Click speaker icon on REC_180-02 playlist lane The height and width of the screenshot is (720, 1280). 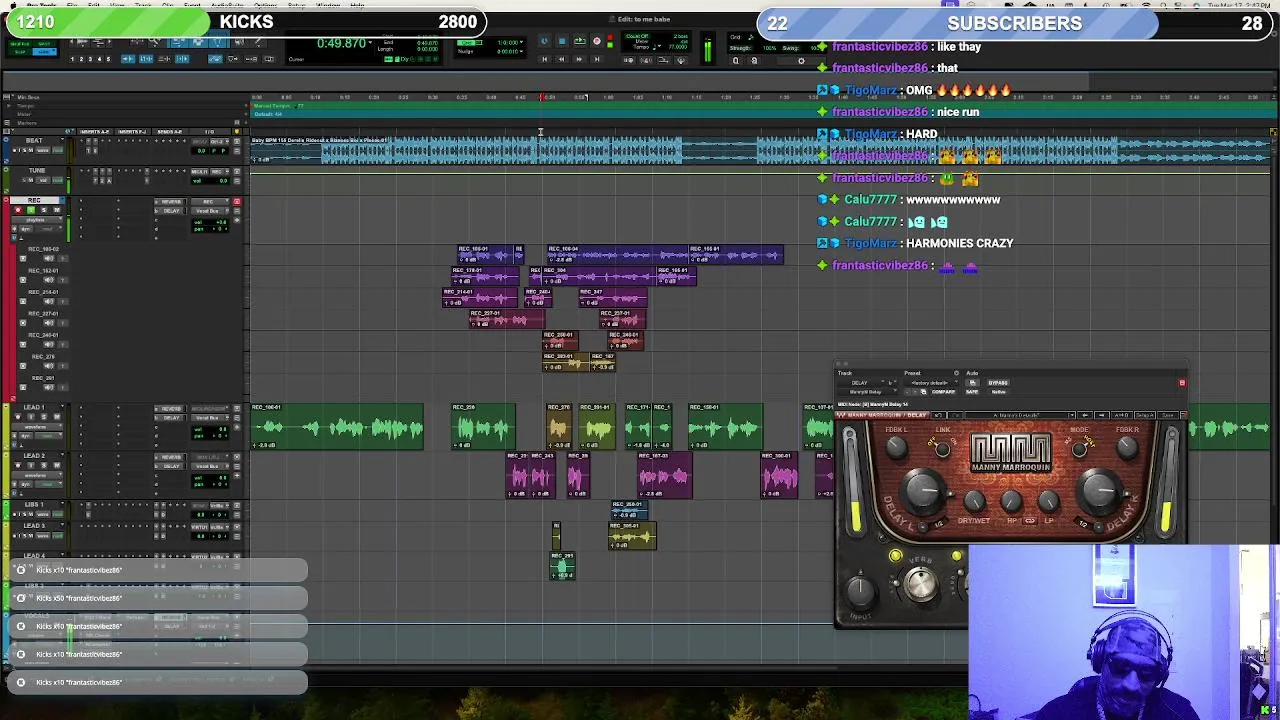coord(49,258)
